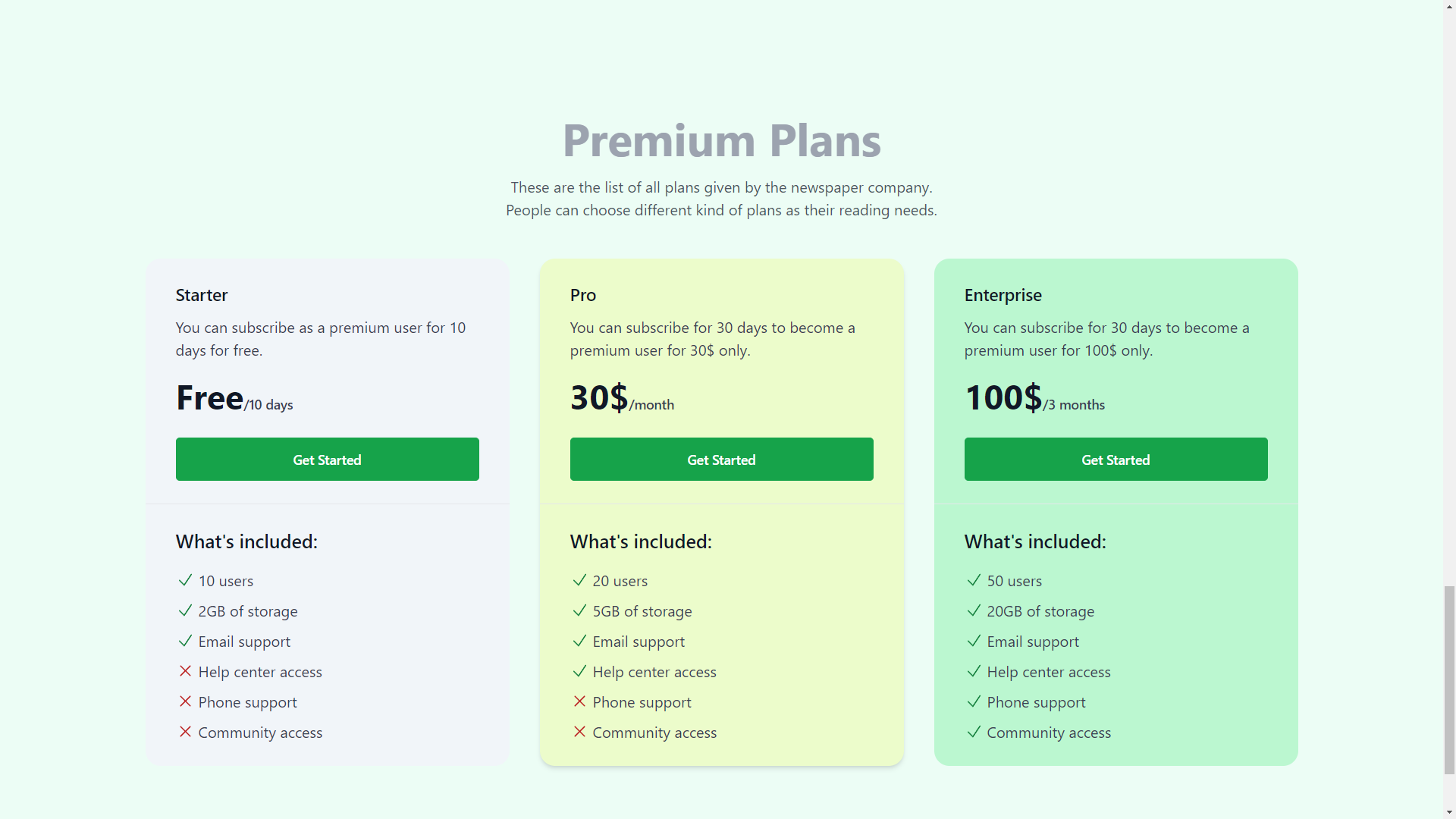Click the Enterprise plan title

[x=1003, y=295]
